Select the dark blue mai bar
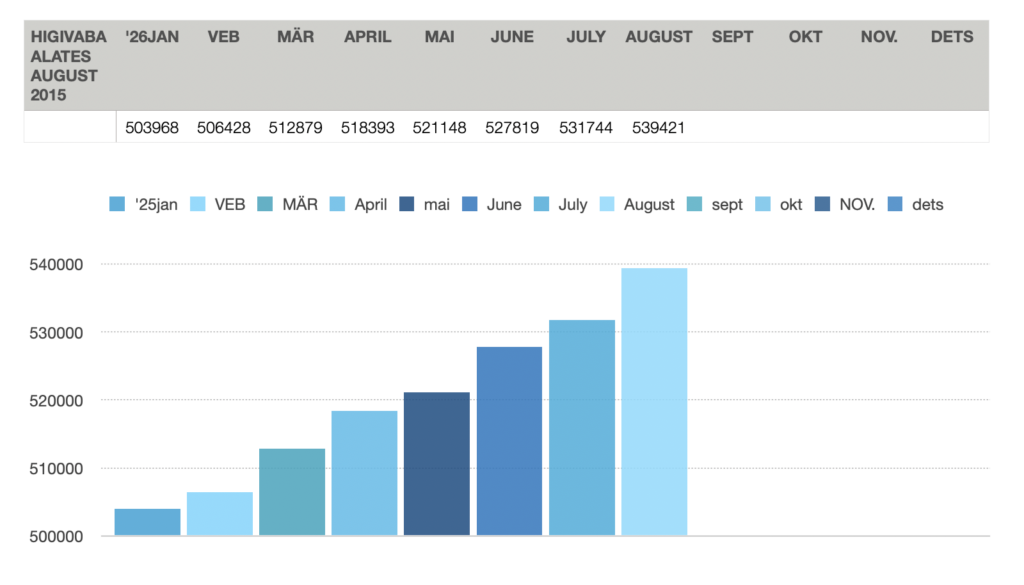1024x585 pixels. click(437, 464)
